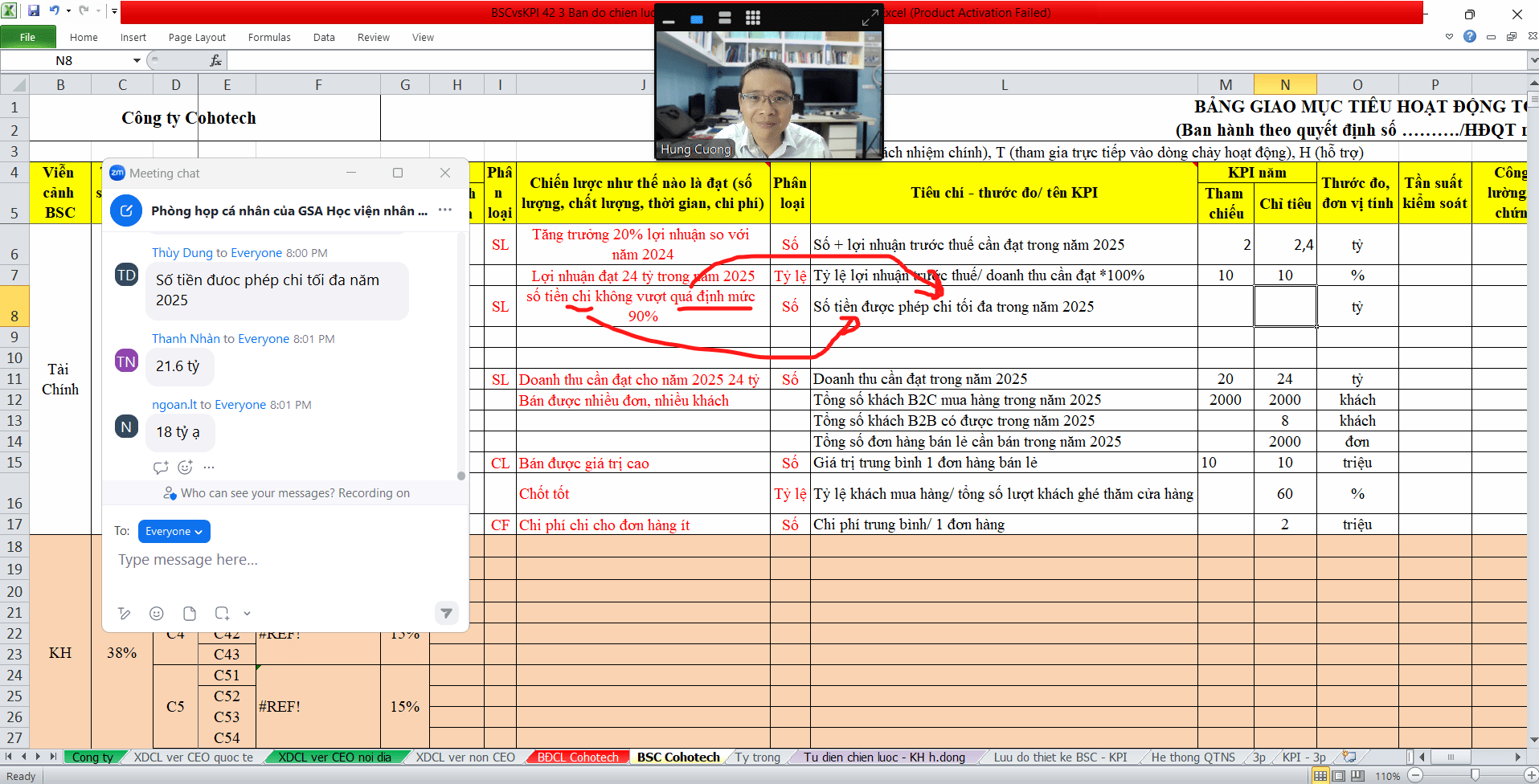Open the View ribbon tab
This screenshot has width=1539, height=784.
(423, 37)
